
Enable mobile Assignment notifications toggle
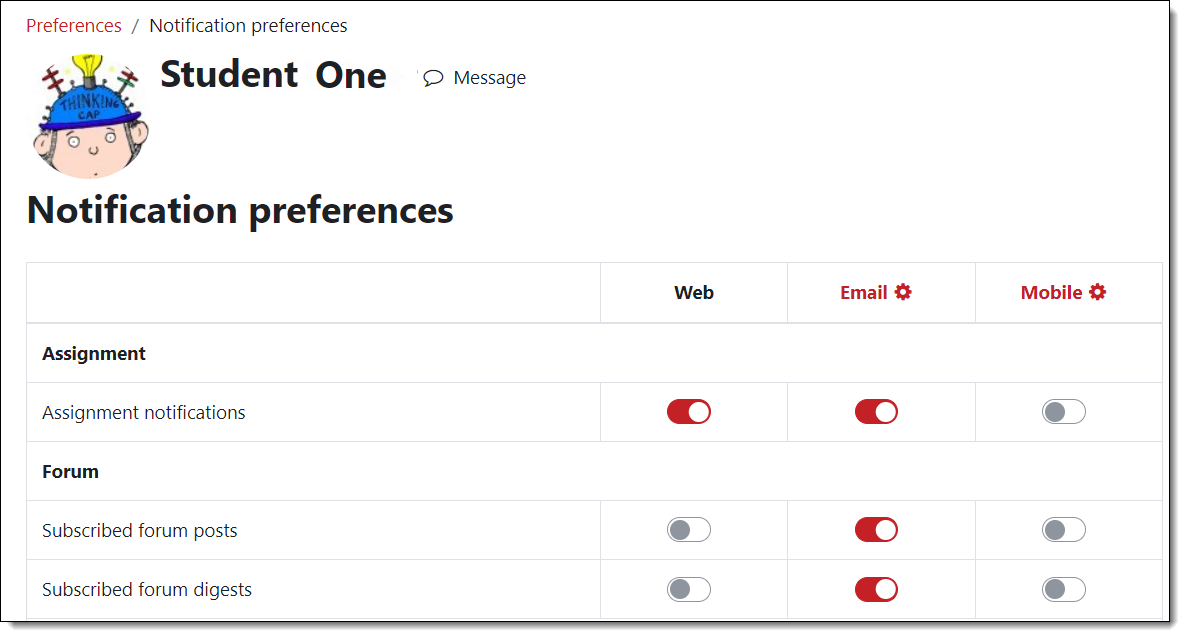pos(1063,411)
